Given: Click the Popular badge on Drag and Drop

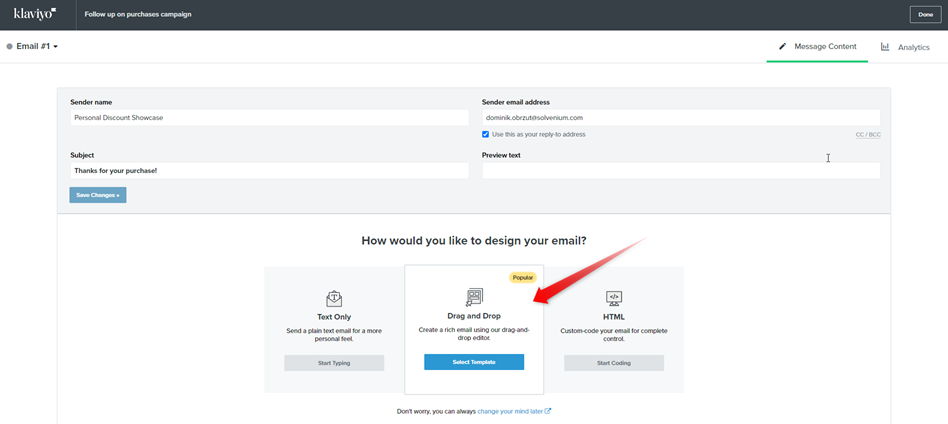Looking at the screenshot, I should coord(522,278).
